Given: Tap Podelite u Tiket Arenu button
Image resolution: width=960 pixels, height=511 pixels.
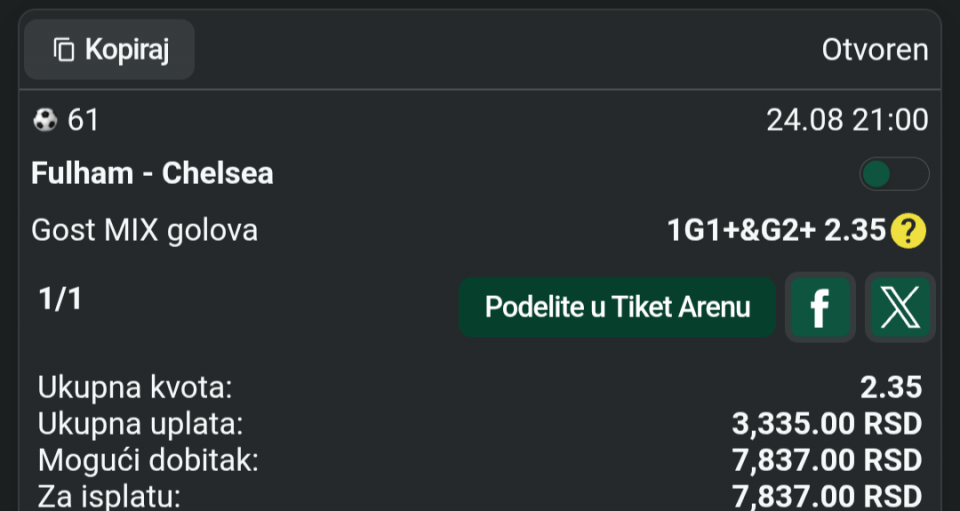Looking at the screenshot, I should click(x=618, y=307).
